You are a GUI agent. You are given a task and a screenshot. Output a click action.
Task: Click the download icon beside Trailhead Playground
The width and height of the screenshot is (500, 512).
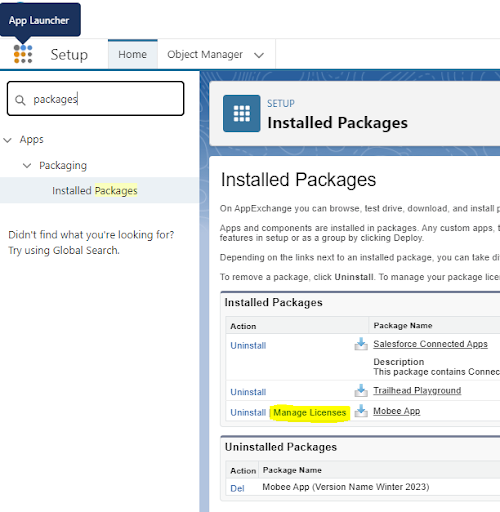(361, 390)
